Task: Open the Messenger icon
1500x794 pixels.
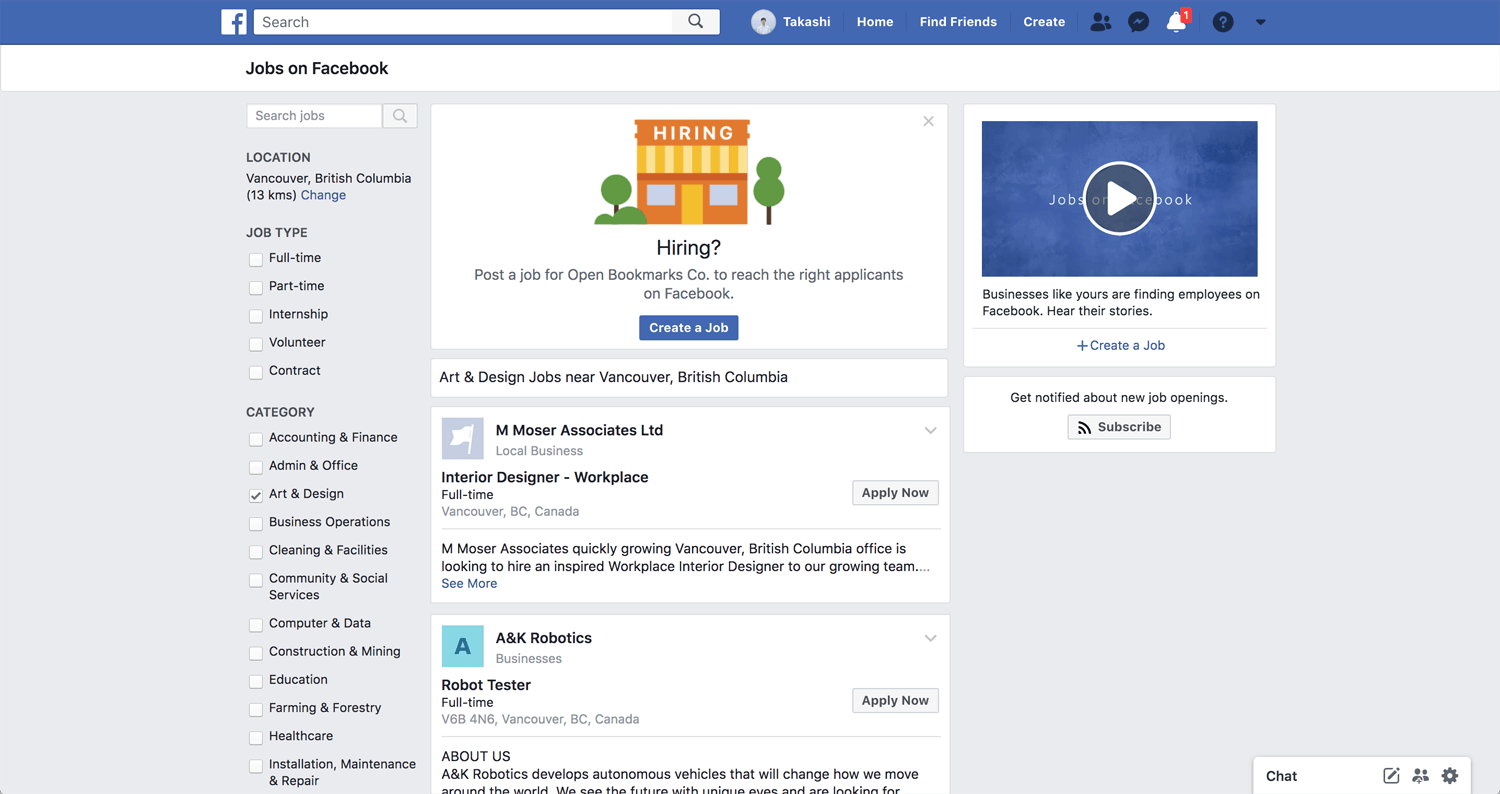Action: point(1138,22)
